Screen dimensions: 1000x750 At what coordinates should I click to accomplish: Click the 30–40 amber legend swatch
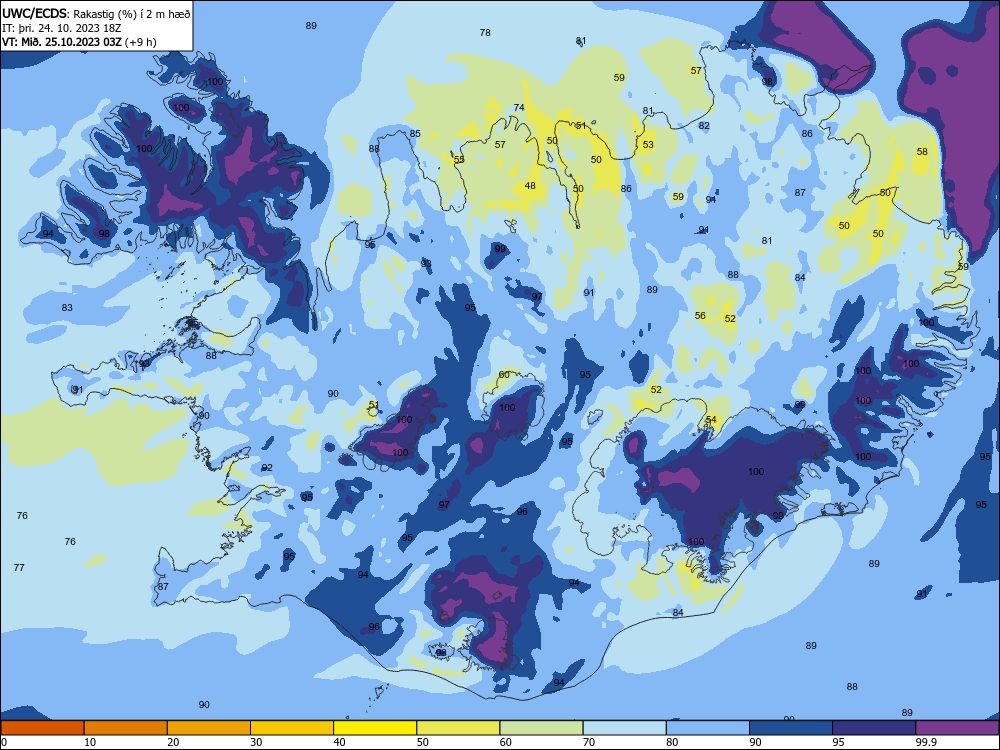click(x=292, y=728)
